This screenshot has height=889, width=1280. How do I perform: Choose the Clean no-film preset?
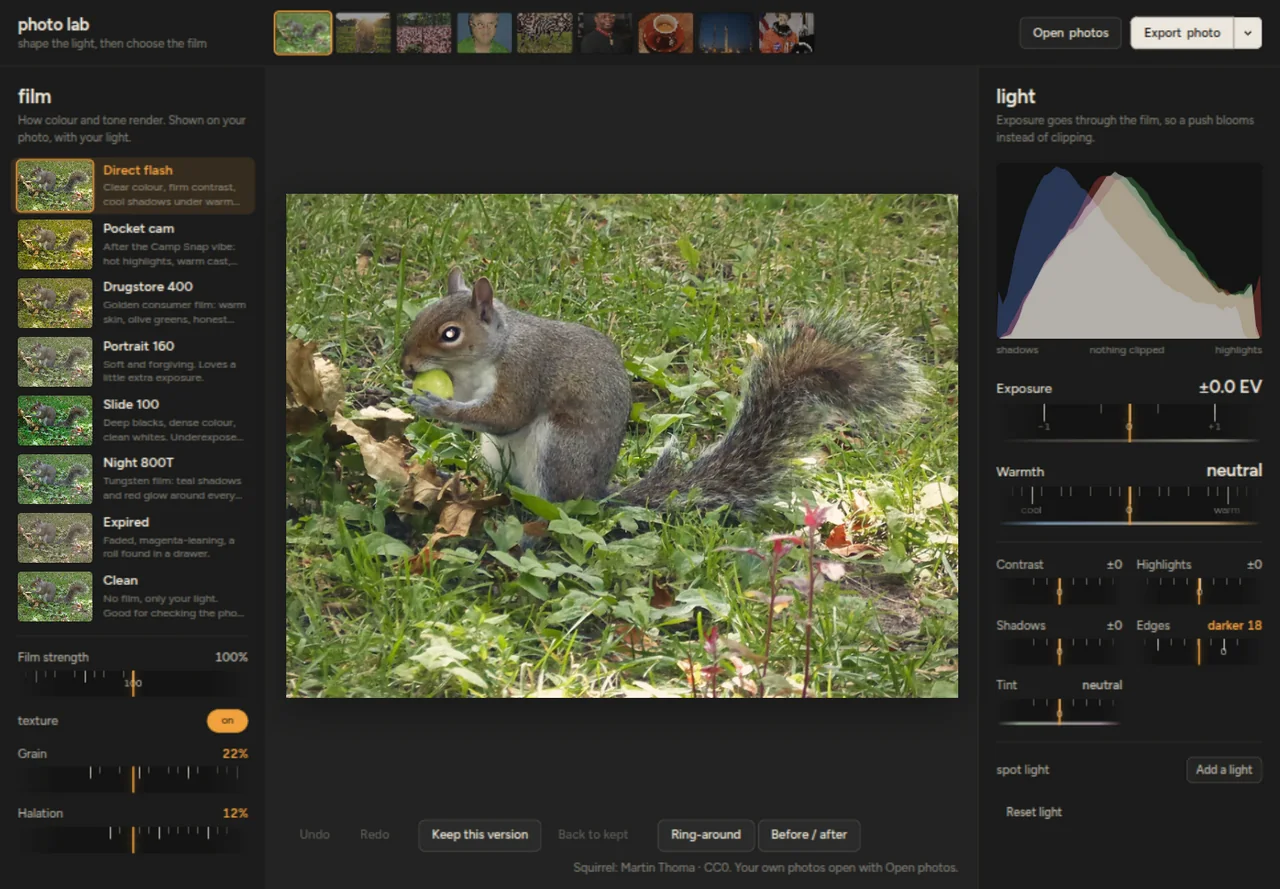click(133, 597)
